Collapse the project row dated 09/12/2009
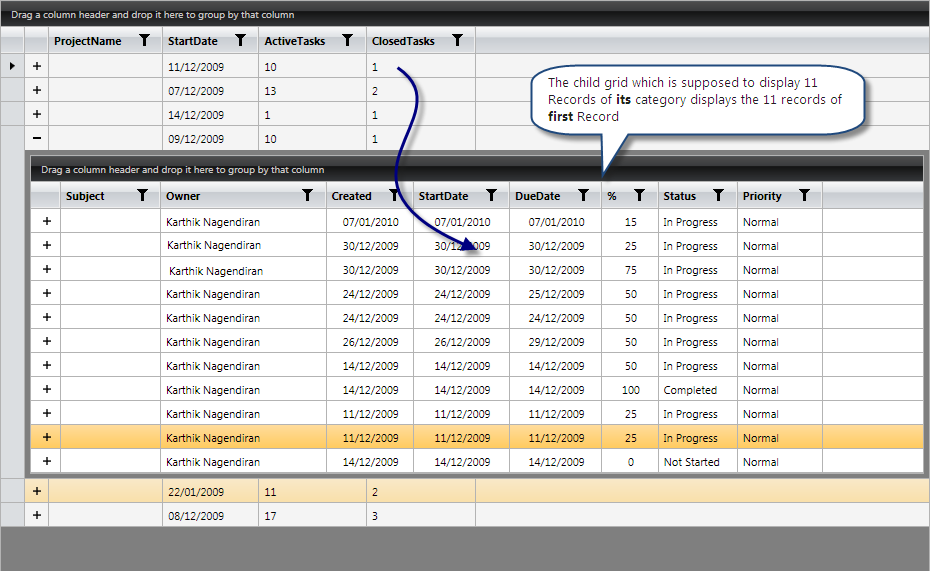This screenshot has height=571, width=930. [37, 138]
